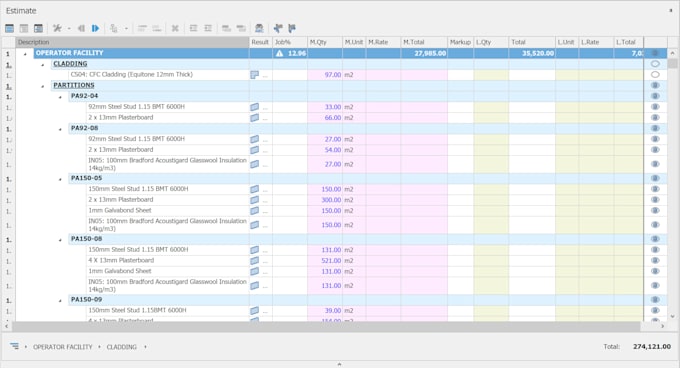
Task: Open result icon for 150mm Steel Stud 131.00
Action: click(255, 250)
